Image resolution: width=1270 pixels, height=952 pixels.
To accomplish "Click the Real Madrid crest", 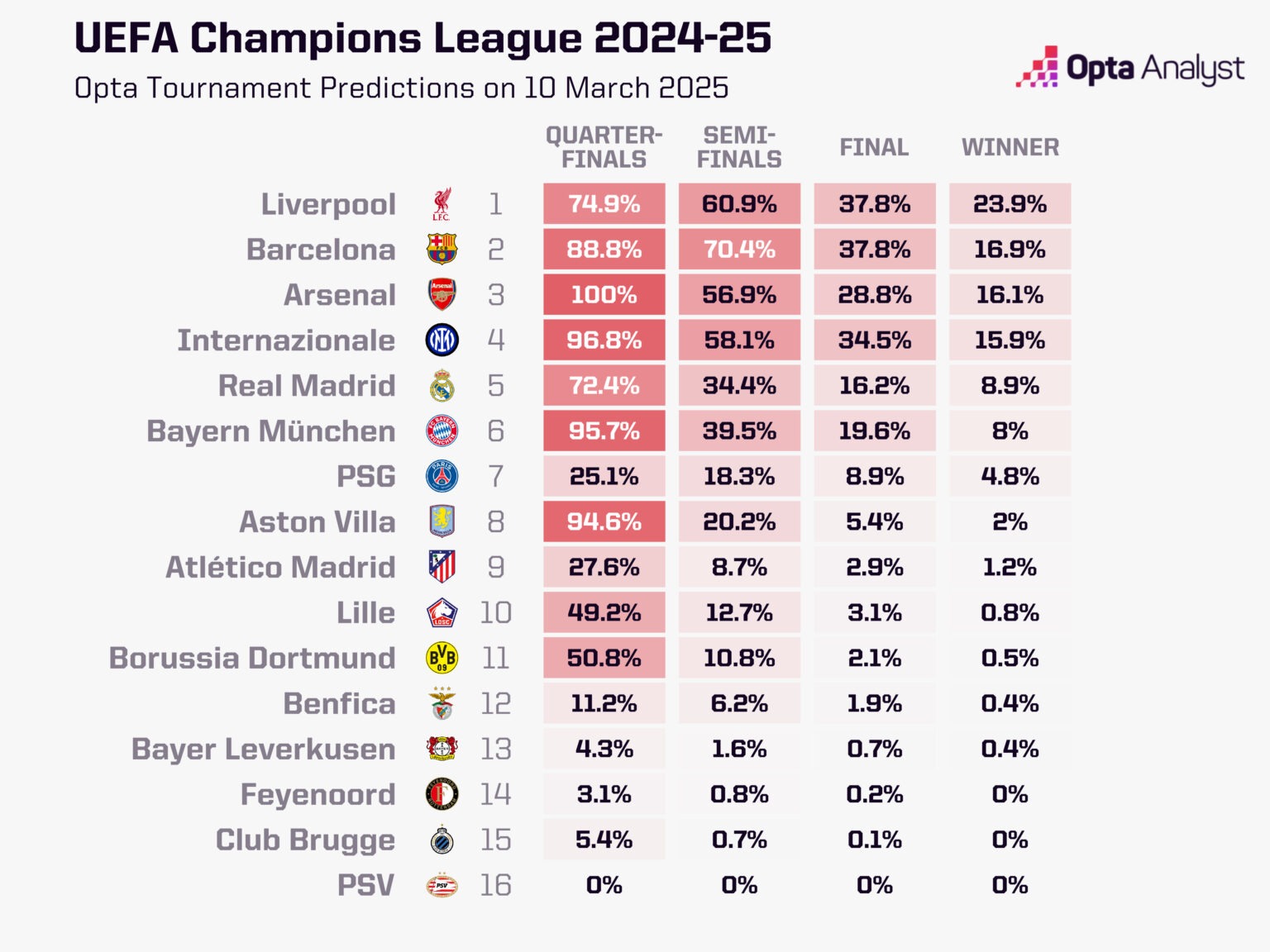I will [442, 385].
